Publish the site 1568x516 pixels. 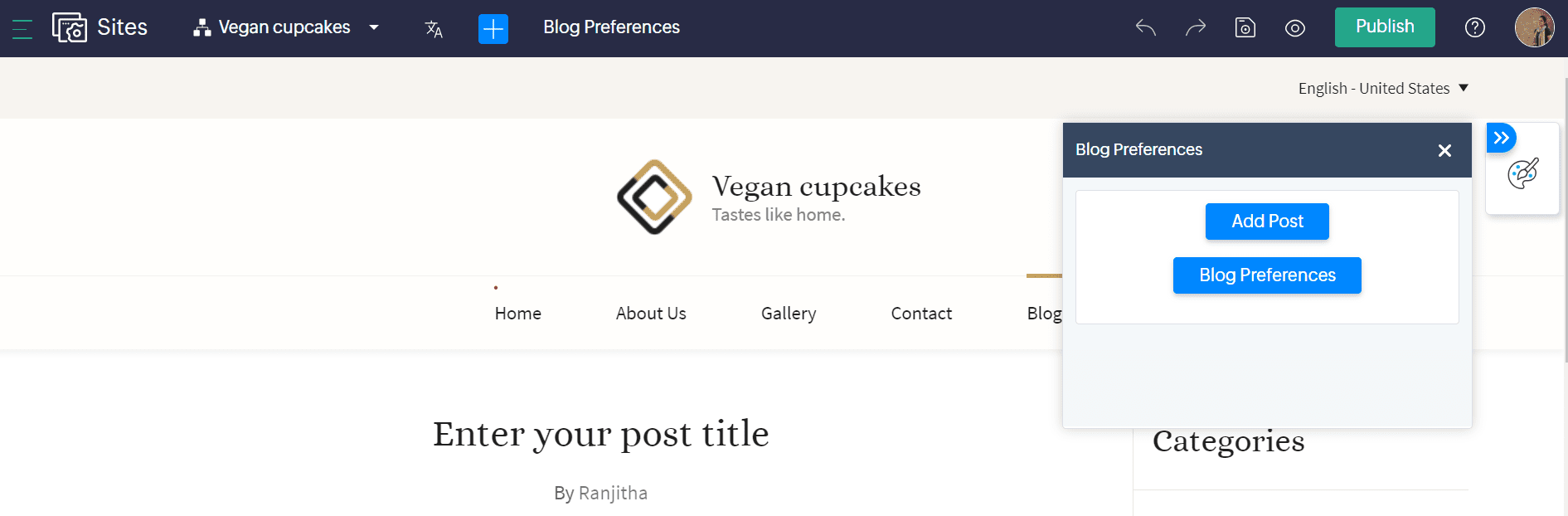pos(1385,27)
